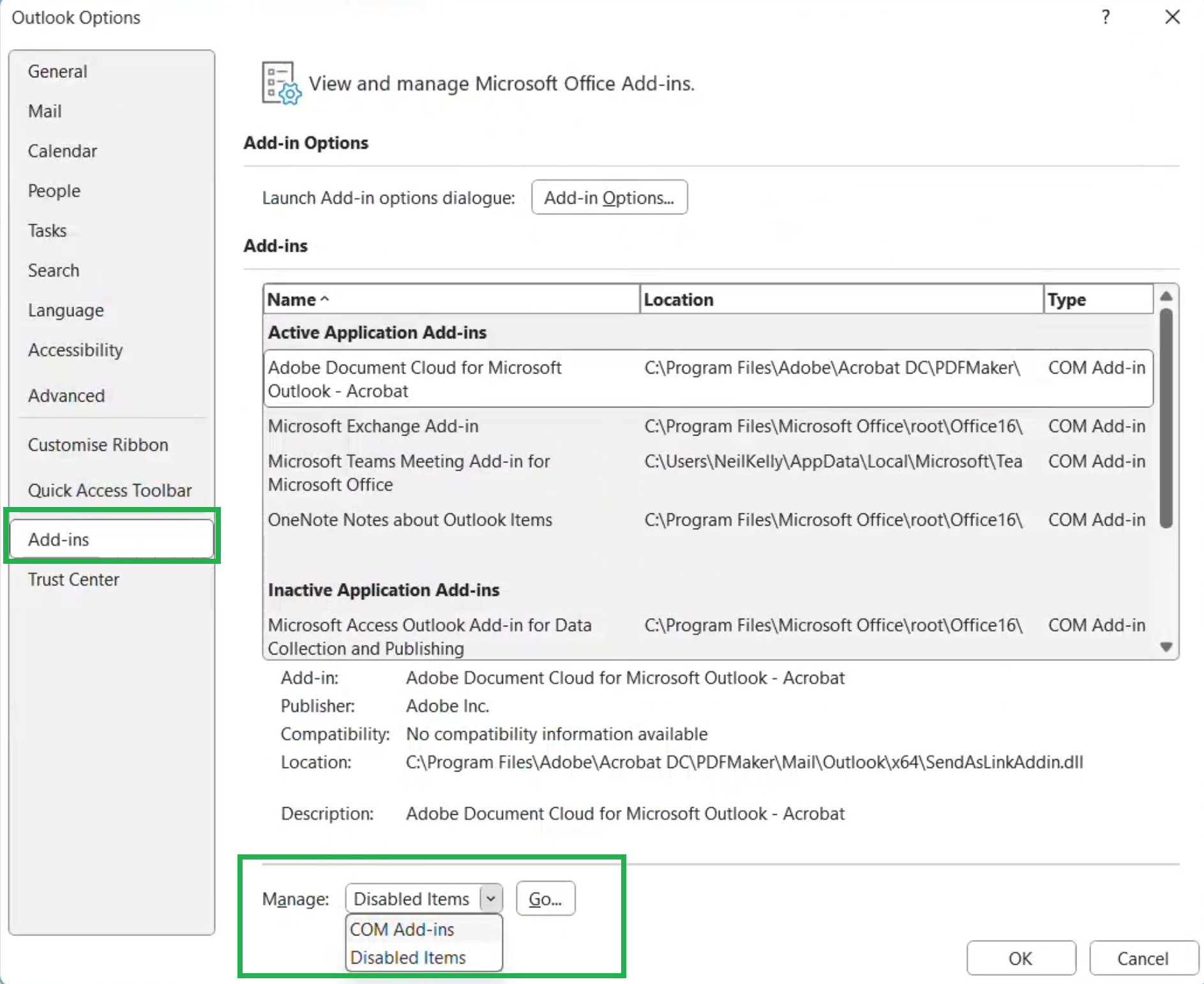Choose COM Add-ins from the dropdown list
The width and height of the screenshot is (1204, 984).
pos(402,929)
